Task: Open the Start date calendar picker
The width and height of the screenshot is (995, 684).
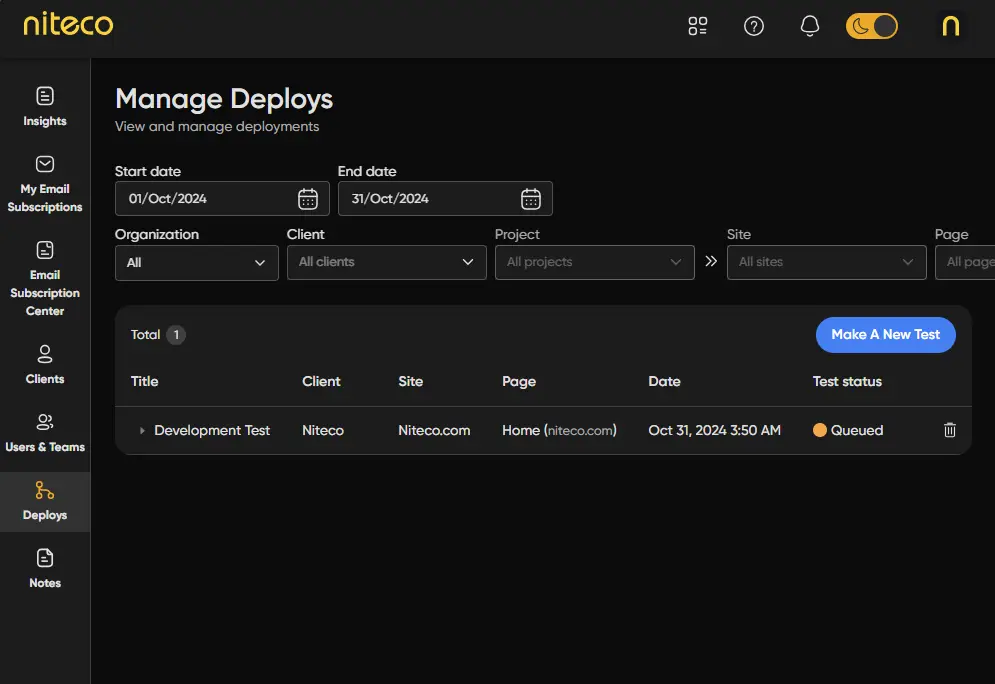Action: tap(308, 199)
